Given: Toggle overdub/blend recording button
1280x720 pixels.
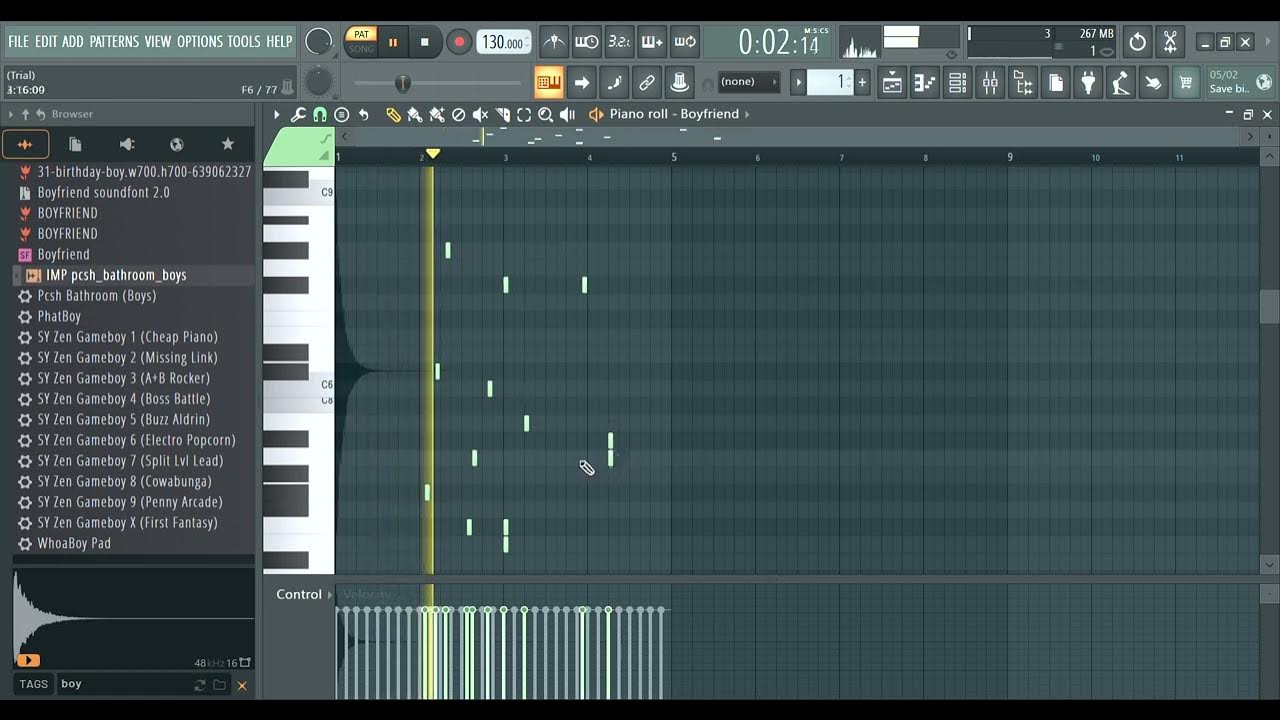Looking at the screenshot, I should tap(653, 41).
